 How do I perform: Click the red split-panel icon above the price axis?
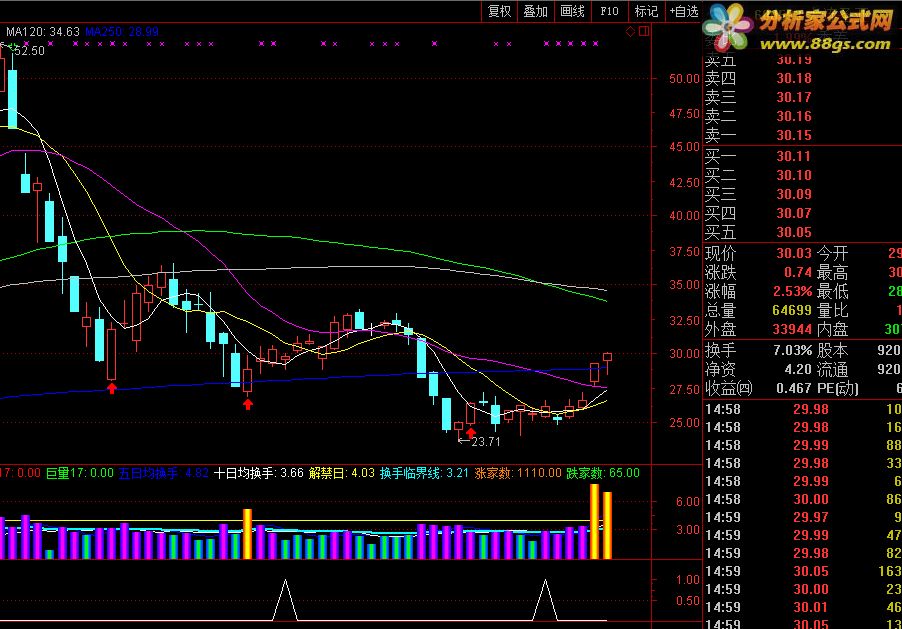[644, 31]
